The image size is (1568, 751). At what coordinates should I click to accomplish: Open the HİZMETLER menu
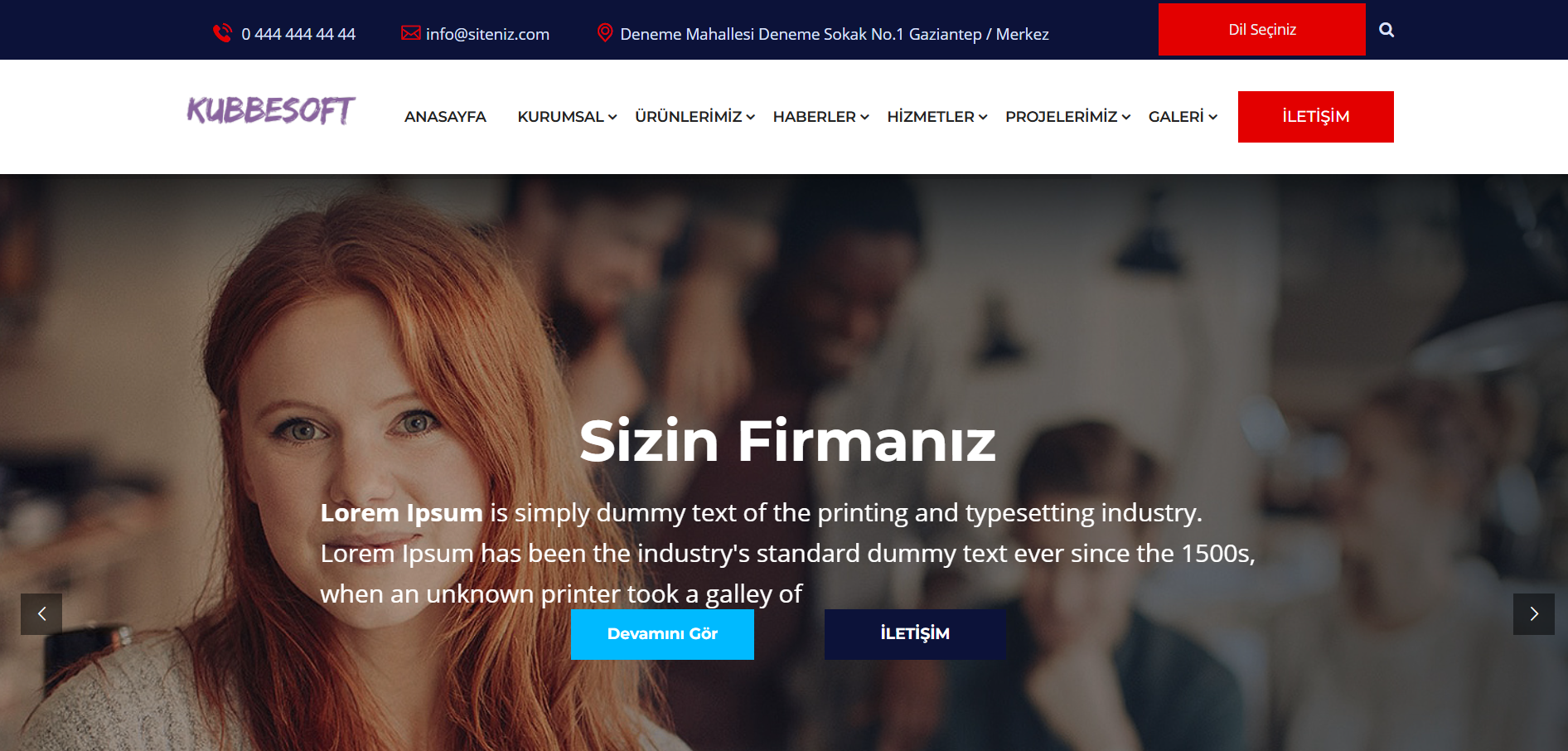(x=937, y=117)
